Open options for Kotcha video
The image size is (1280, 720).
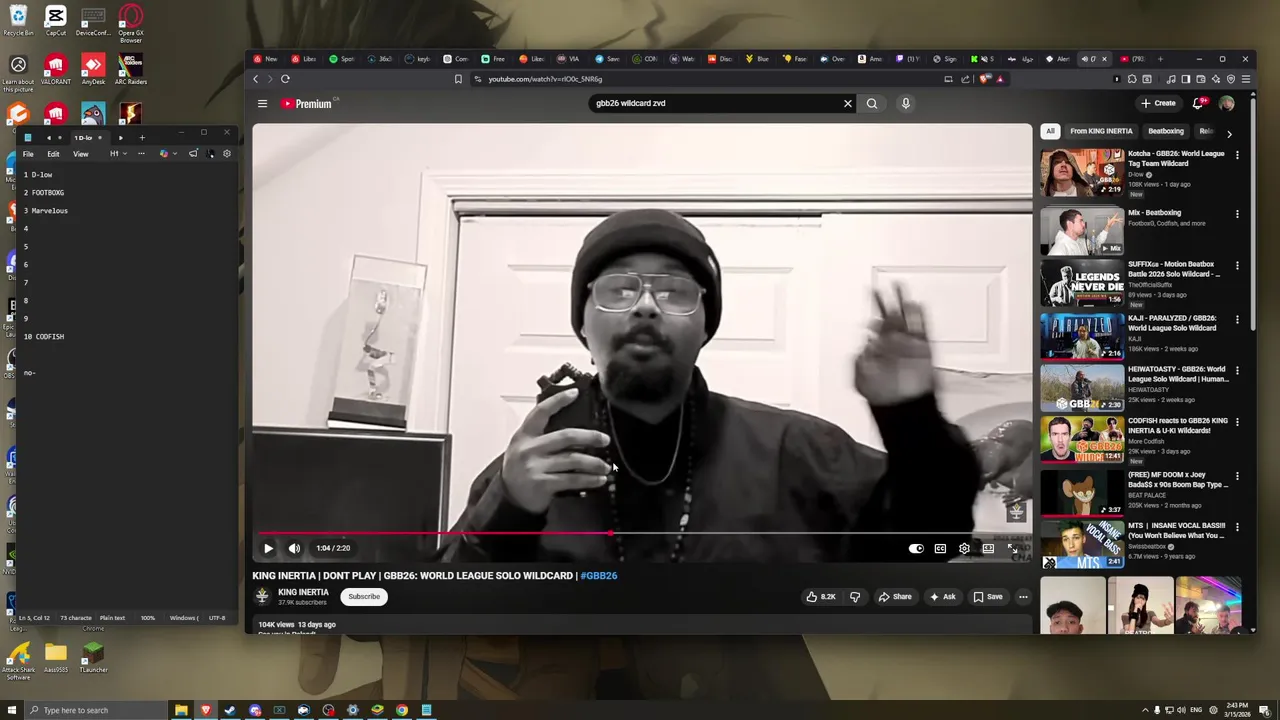(1237, 155)
